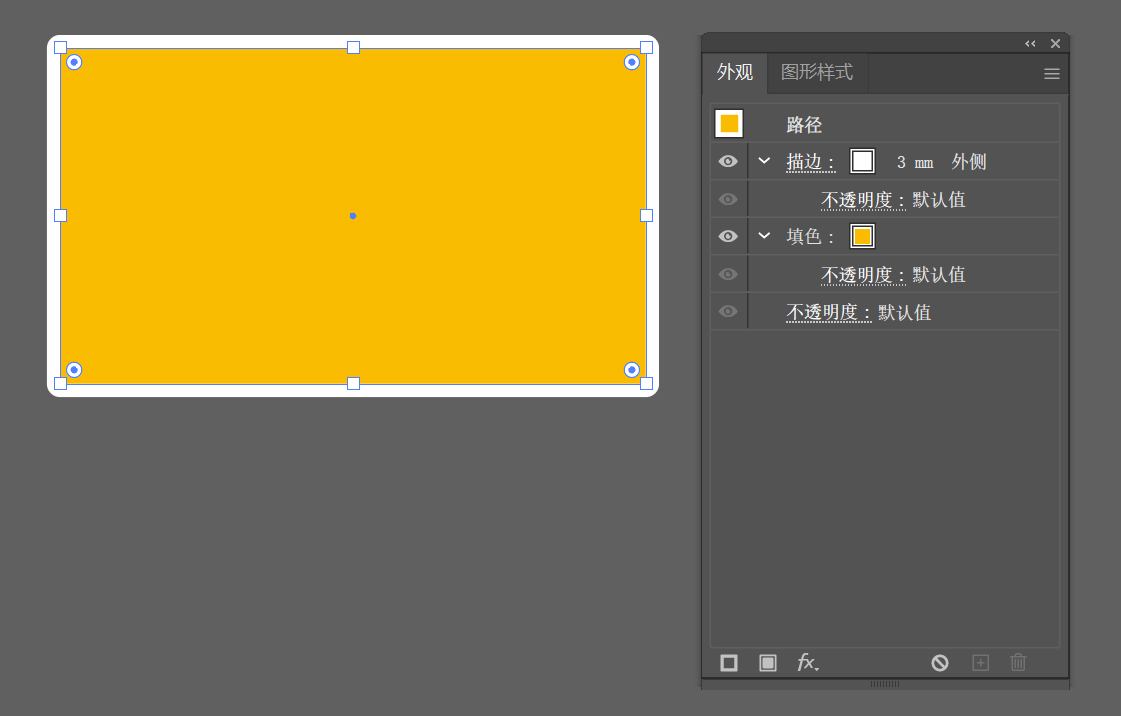Click the Add New Fill icon
Viewport: 1121px width, 716px height.
pos(767,663)
